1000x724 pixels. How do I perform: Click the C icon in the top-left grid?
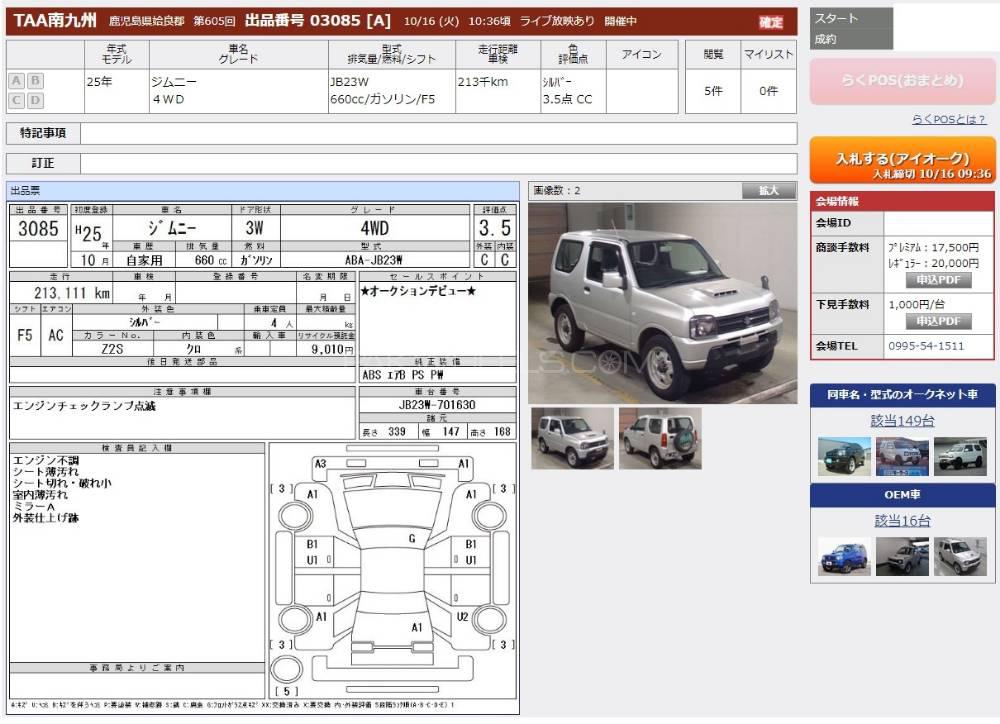tap(17, 100)
